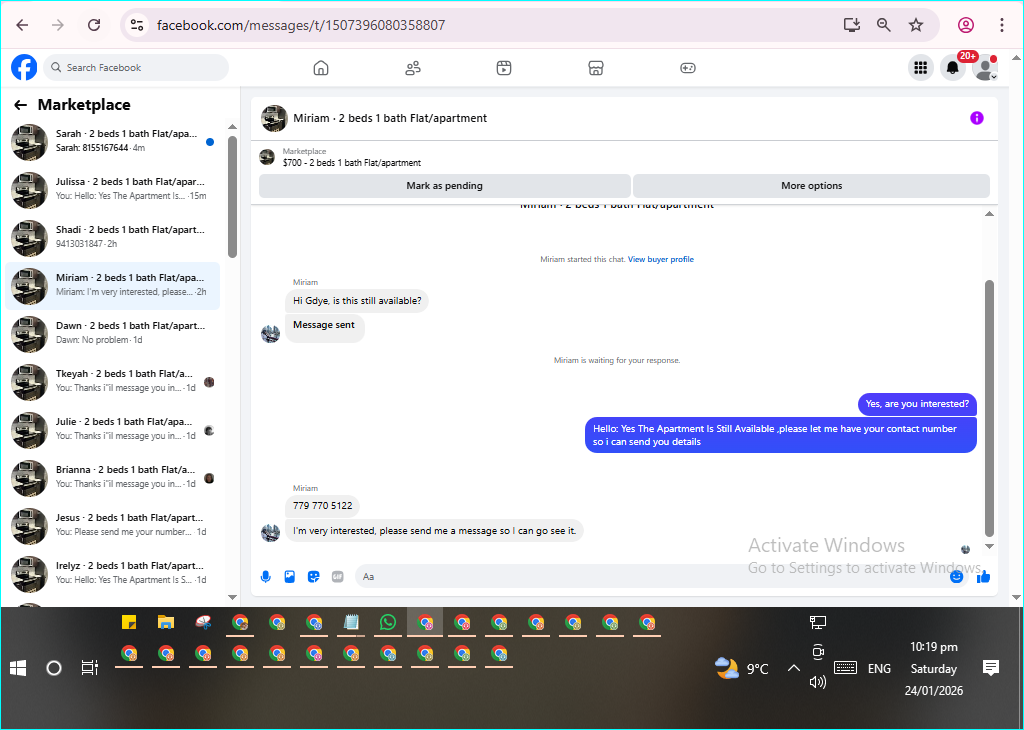Image resolution: width=1024 pixels, height=730 pixels.
Task: Click the Search Facebook field
Action: [136, 67]
